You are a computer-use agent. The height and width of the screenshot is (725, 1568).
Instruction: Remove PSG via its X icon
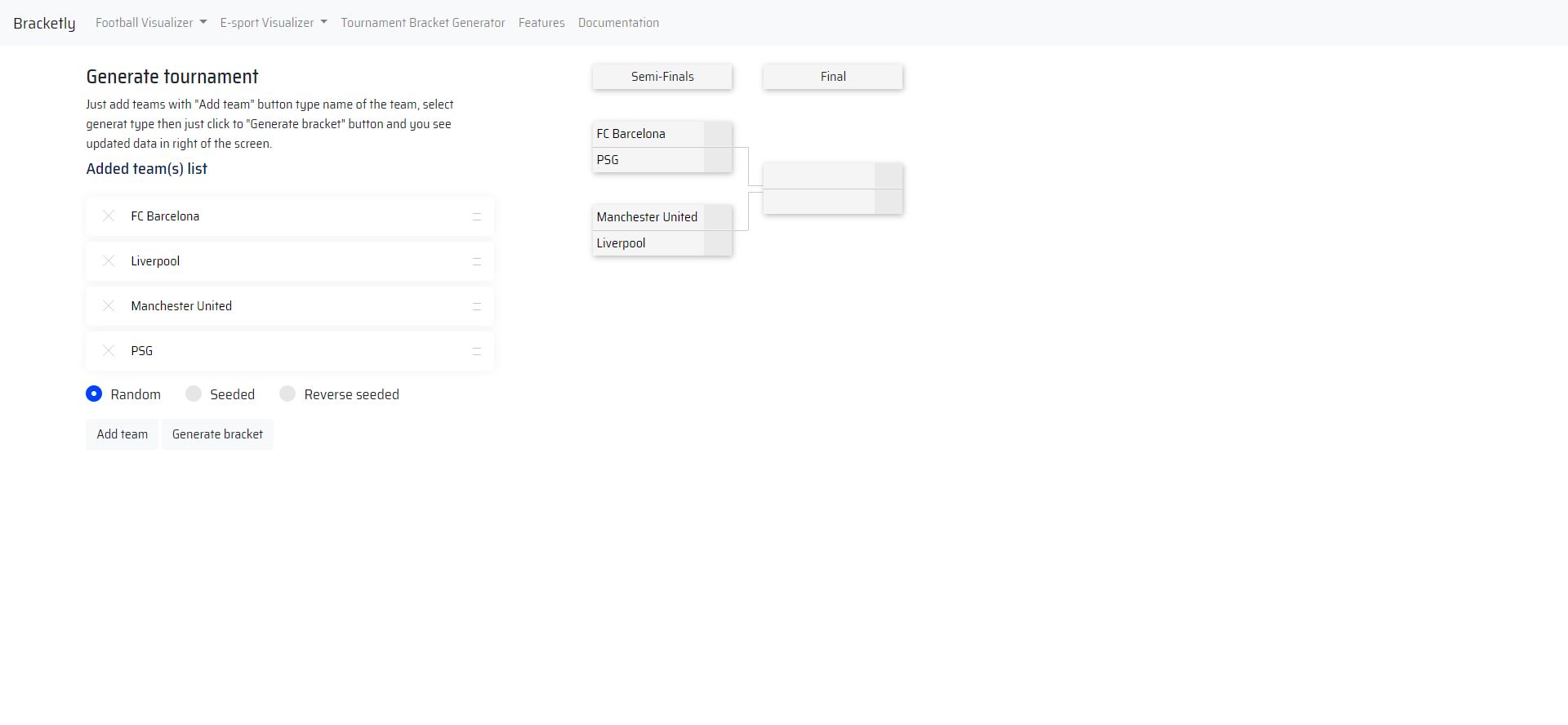pos(109,351)
